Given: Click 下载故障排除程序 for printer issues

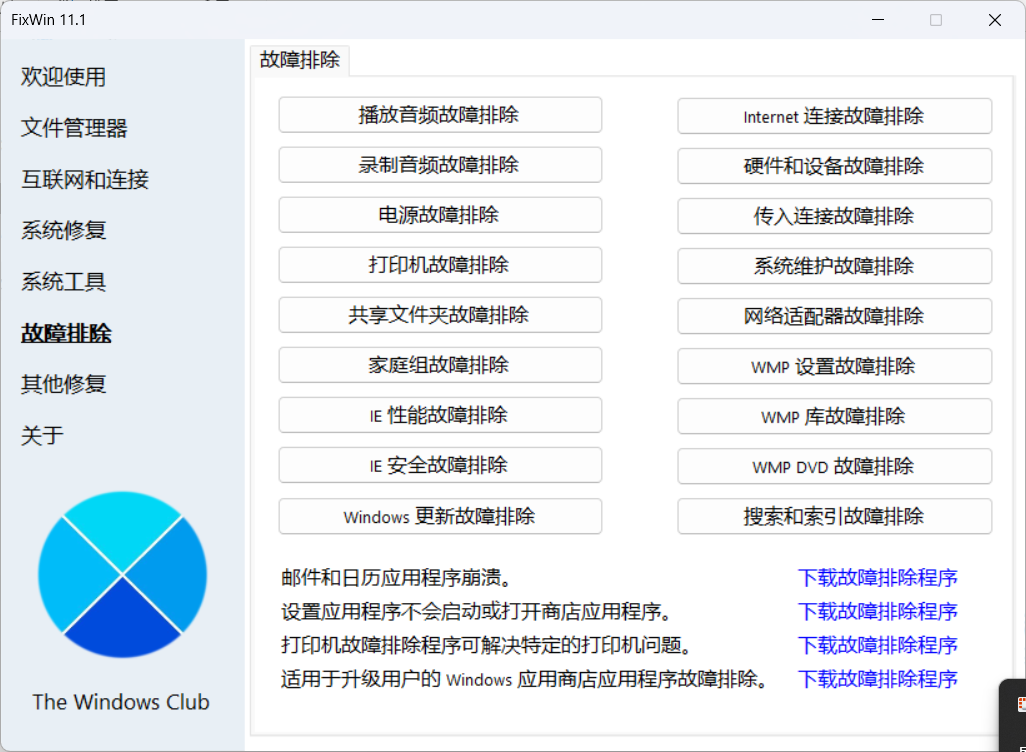Looking at the screenshot, I should (x=877, y=645).
